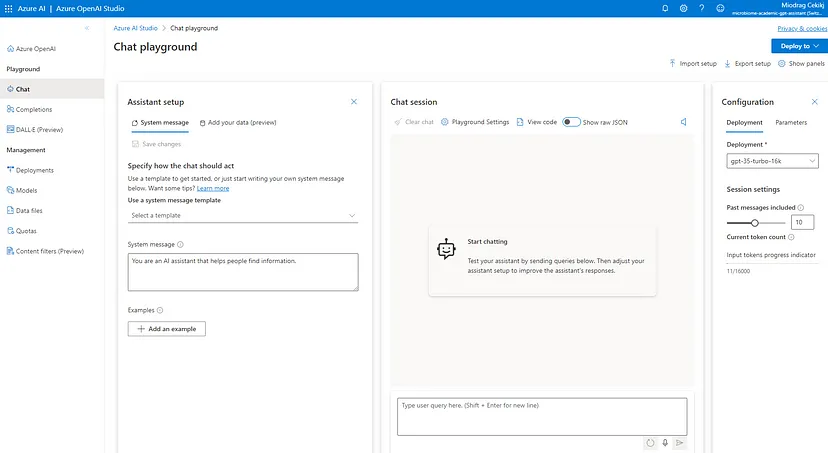
Task: Switch to the Parameters tab
Action: (791, 122)
